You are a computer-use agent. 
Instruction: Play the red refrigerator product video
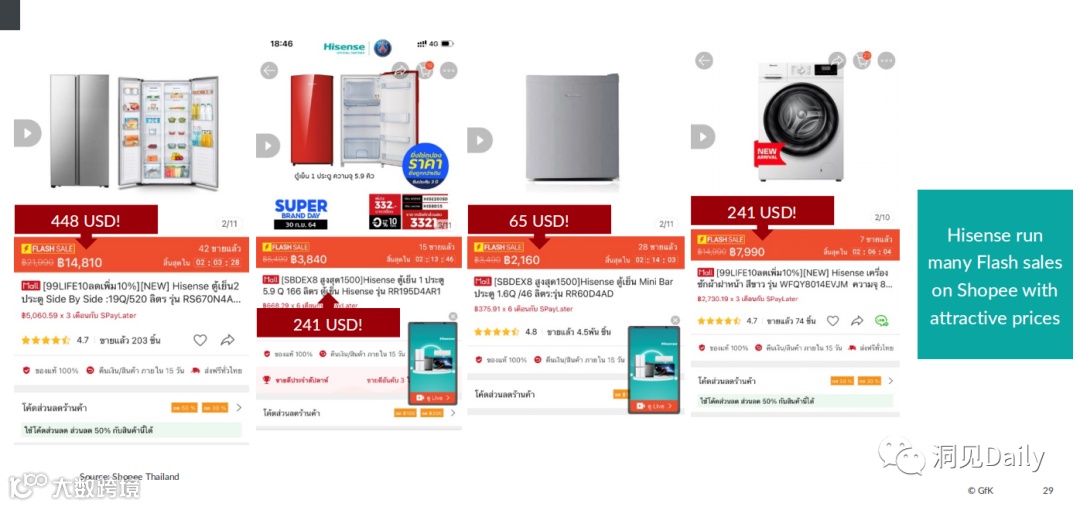click(x=268, y=145)
